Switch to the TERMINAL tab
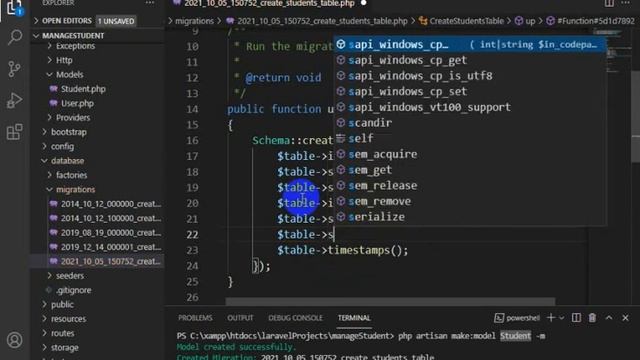 pyautogui.click(x=354, y=318)
